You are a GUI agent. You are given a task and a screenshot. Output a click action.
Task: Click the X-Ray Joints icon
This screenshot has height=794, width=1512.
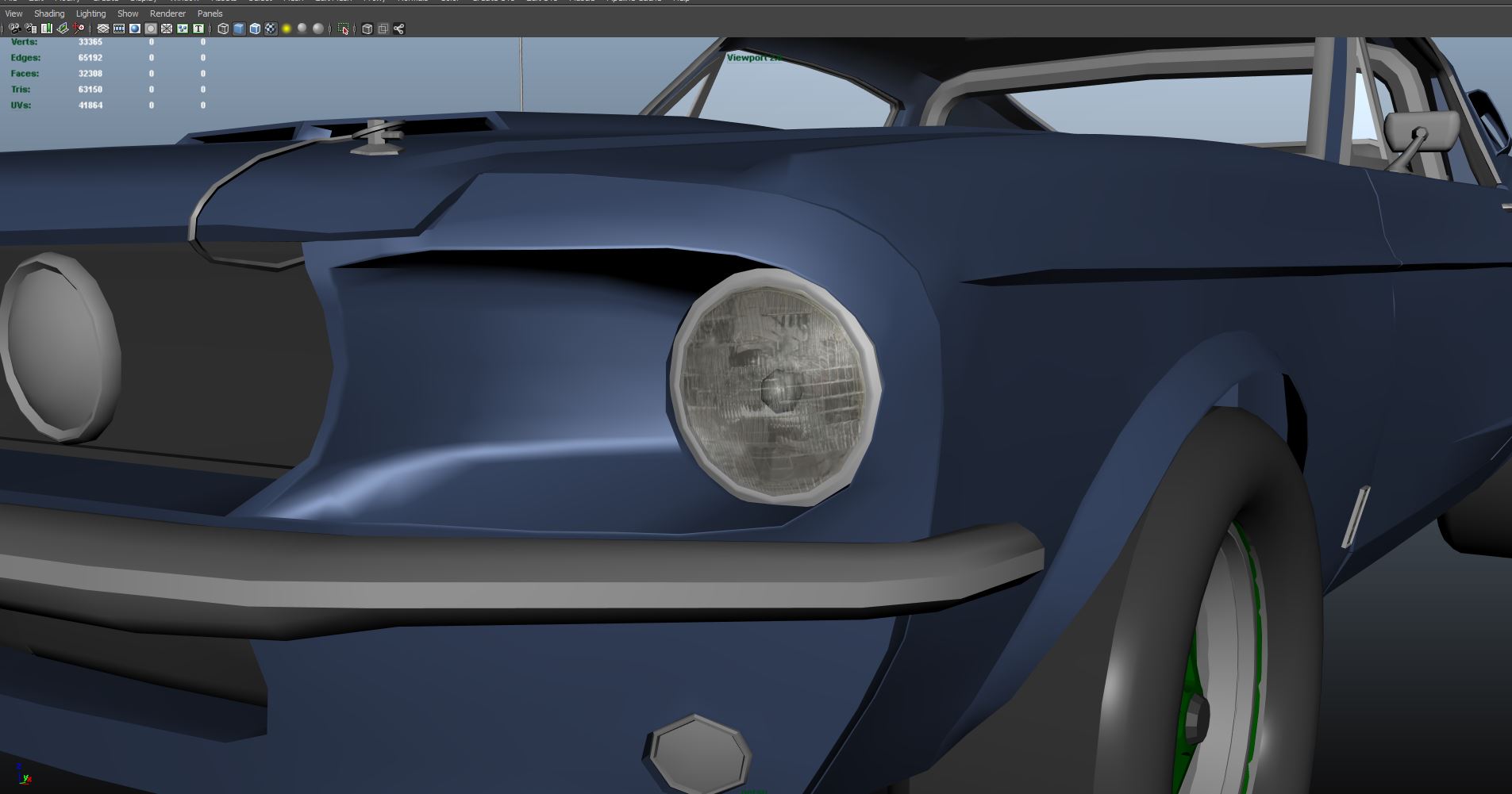[x=399, y=29]
